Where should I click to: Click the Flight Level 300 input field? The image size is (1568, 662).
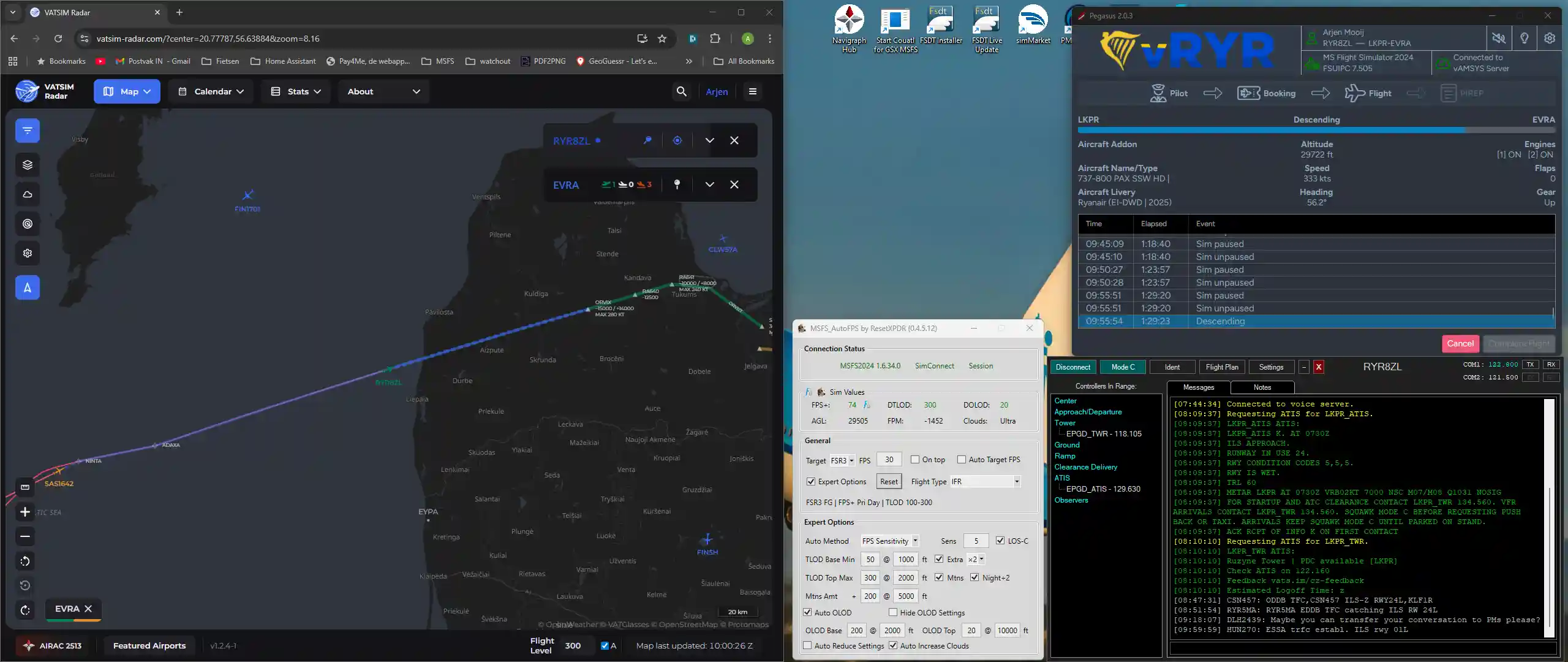point(576,645)
